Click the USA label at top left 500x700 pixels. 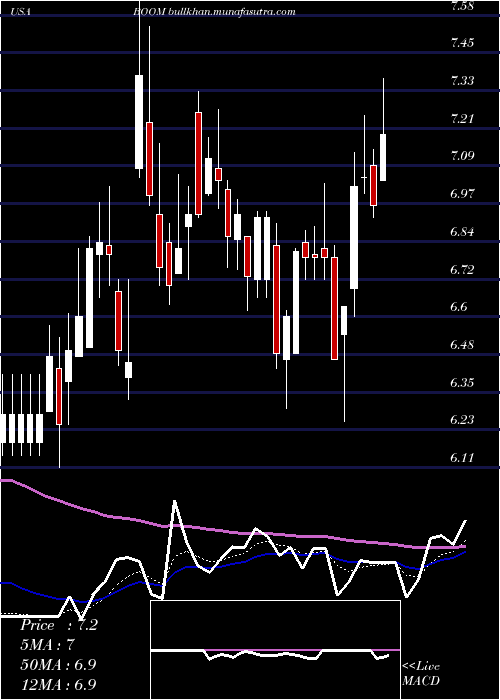tap(20, 12)
